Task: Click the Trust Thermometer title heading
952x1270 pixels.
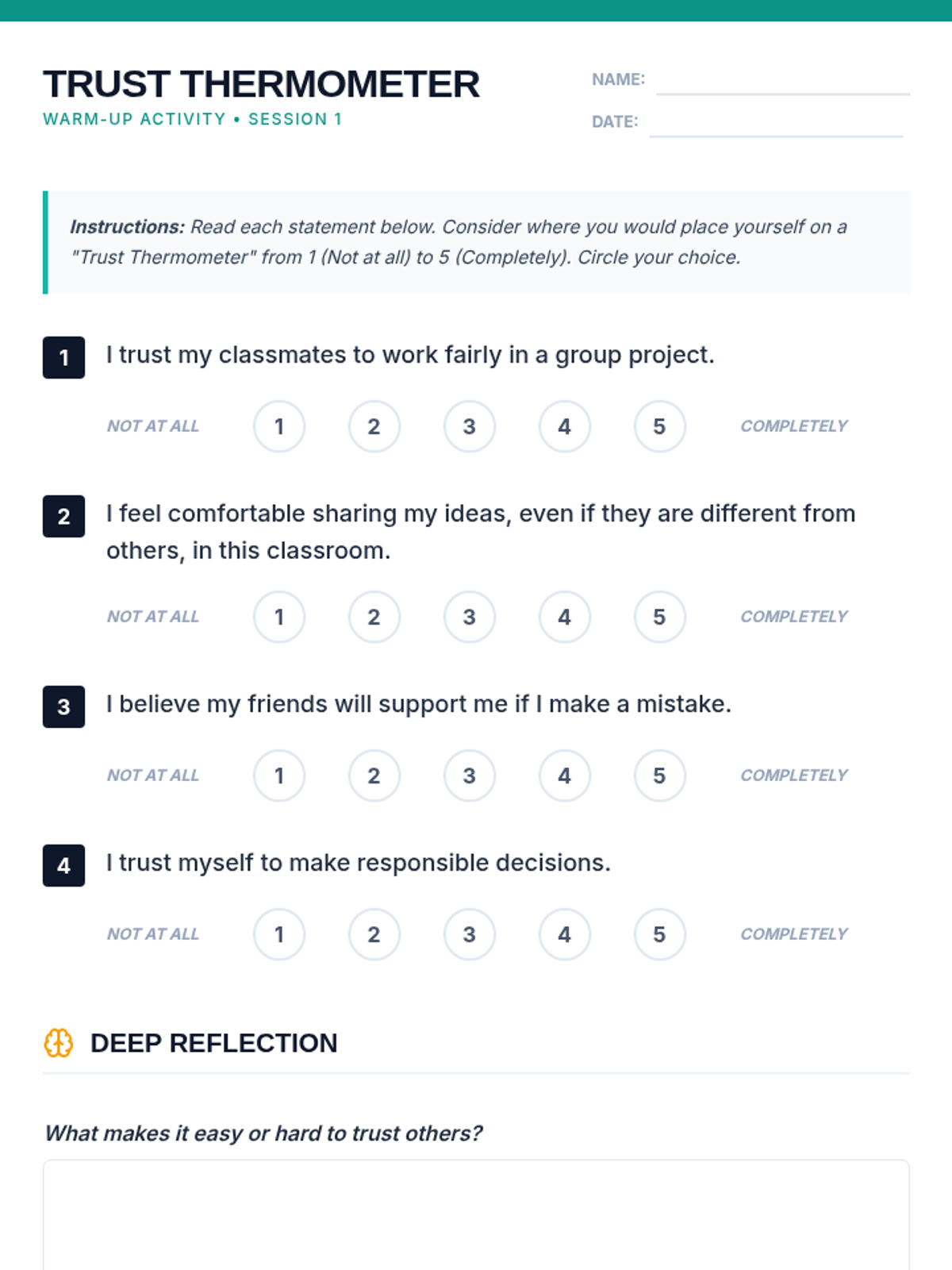Action: 262,84
